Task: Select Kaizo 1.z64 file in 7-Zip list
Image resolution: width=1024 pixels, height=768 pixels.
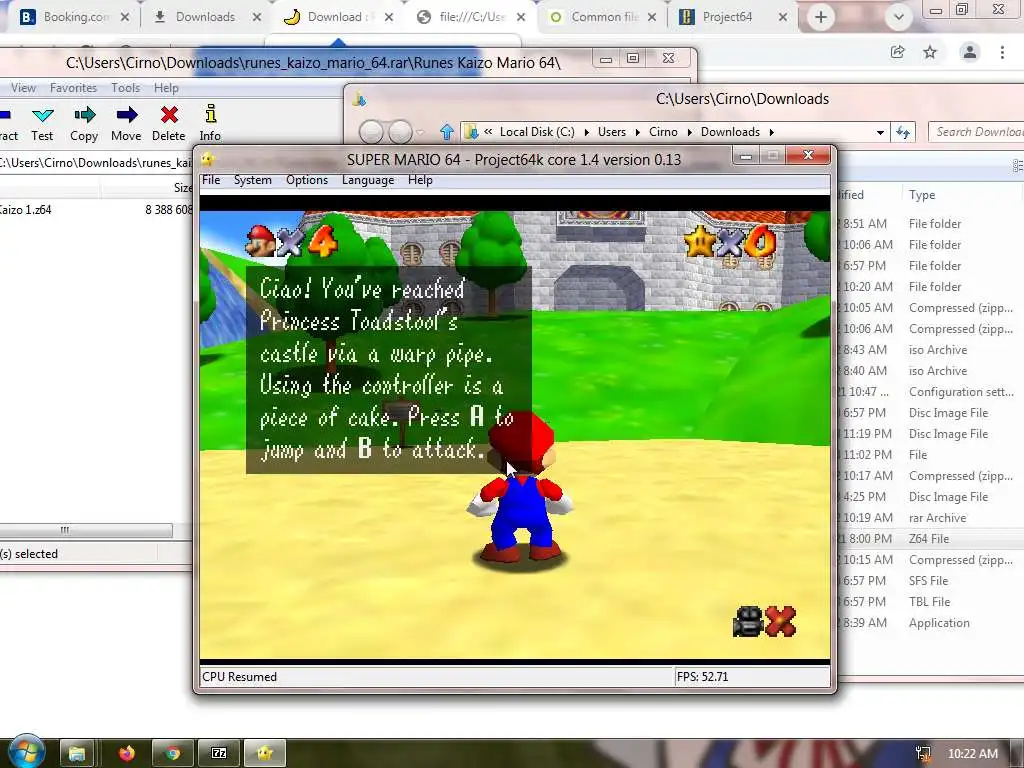Action: point(96,210)
